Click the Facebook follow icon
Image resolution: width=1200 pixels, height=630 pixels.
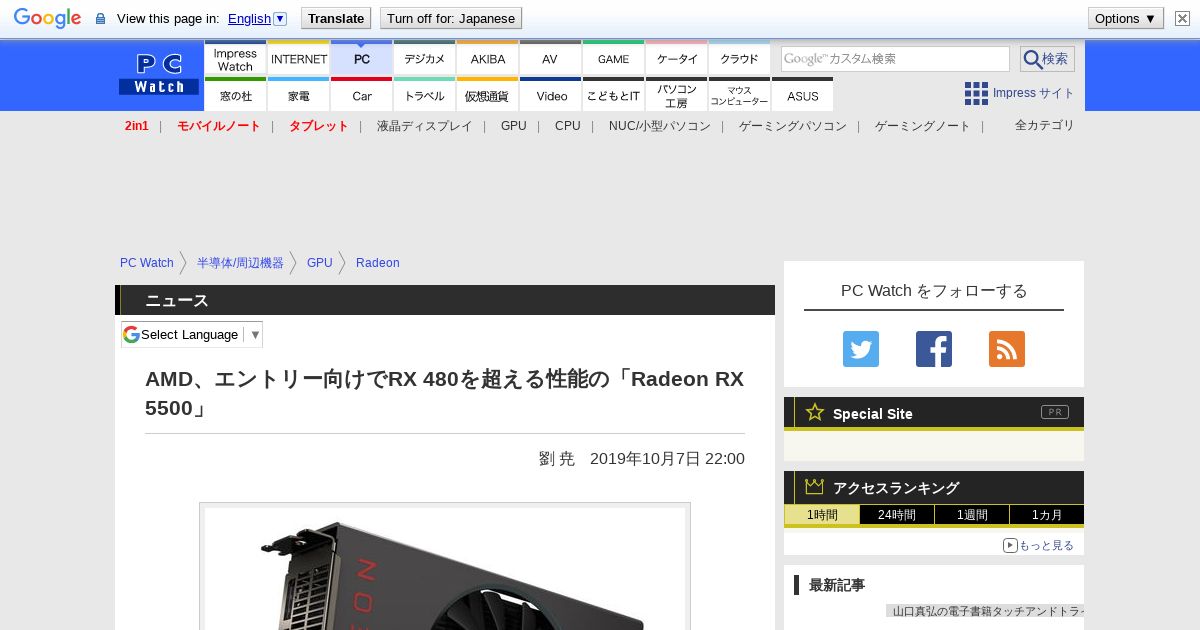(934, 349)
